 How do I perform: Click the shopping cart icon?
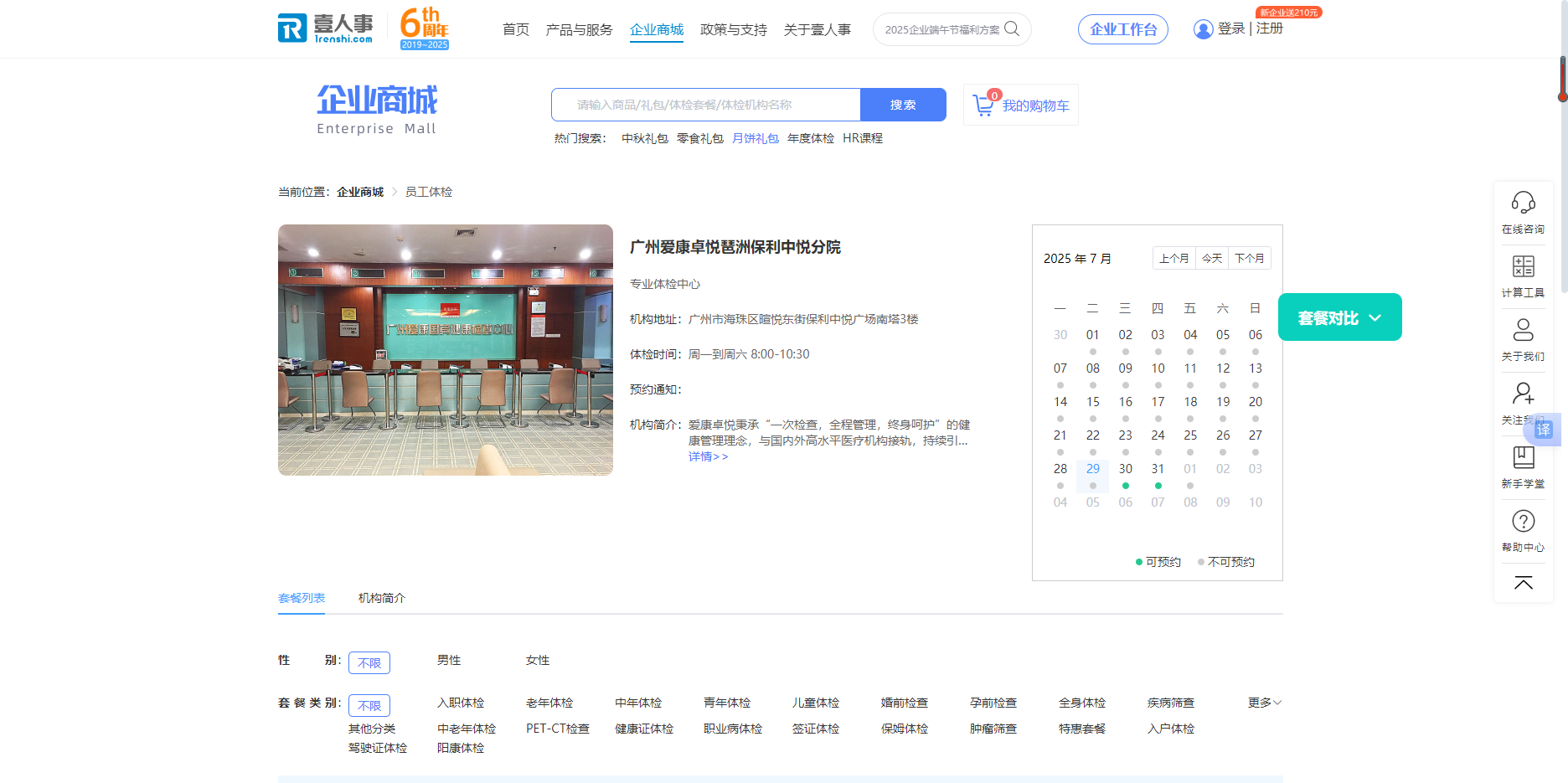pyautogui.click(x=984, y=105)
